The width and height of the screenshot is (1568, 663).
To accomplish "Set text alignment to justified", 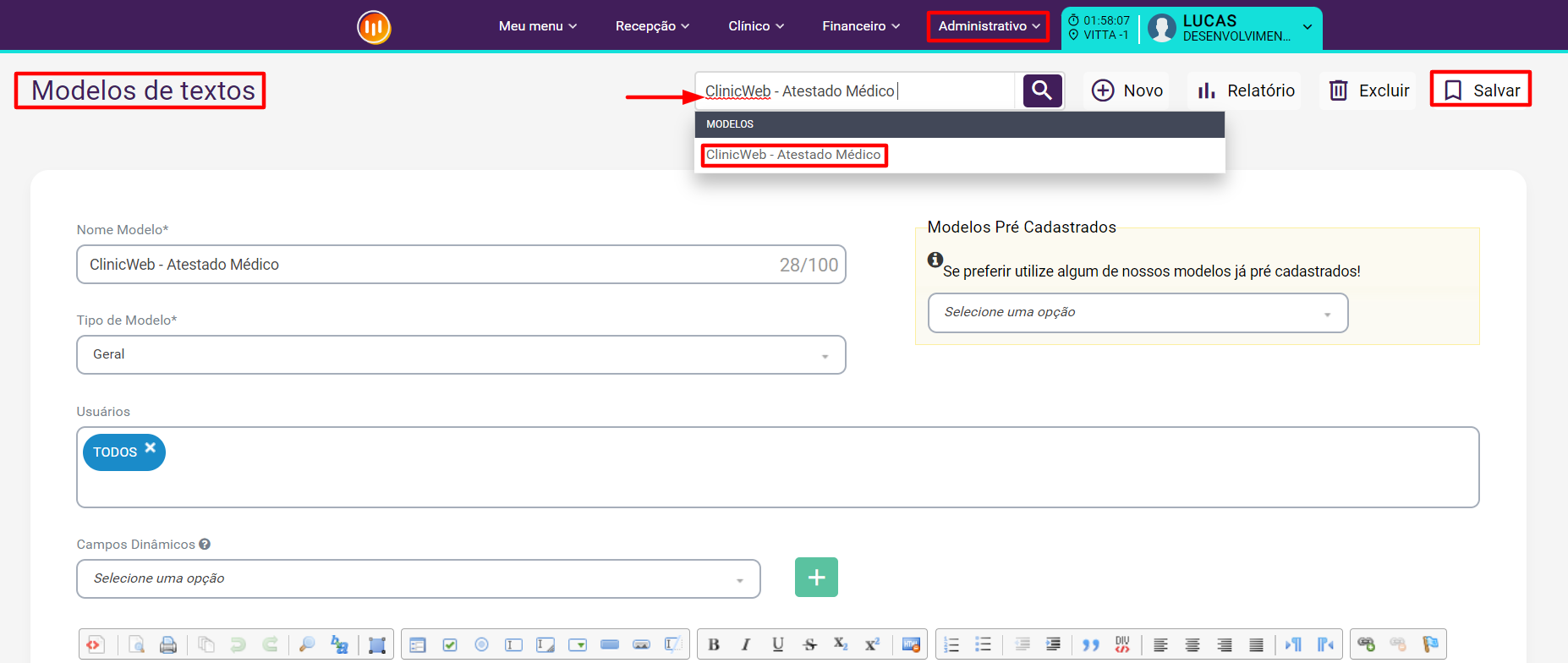I will [1257, 644].
